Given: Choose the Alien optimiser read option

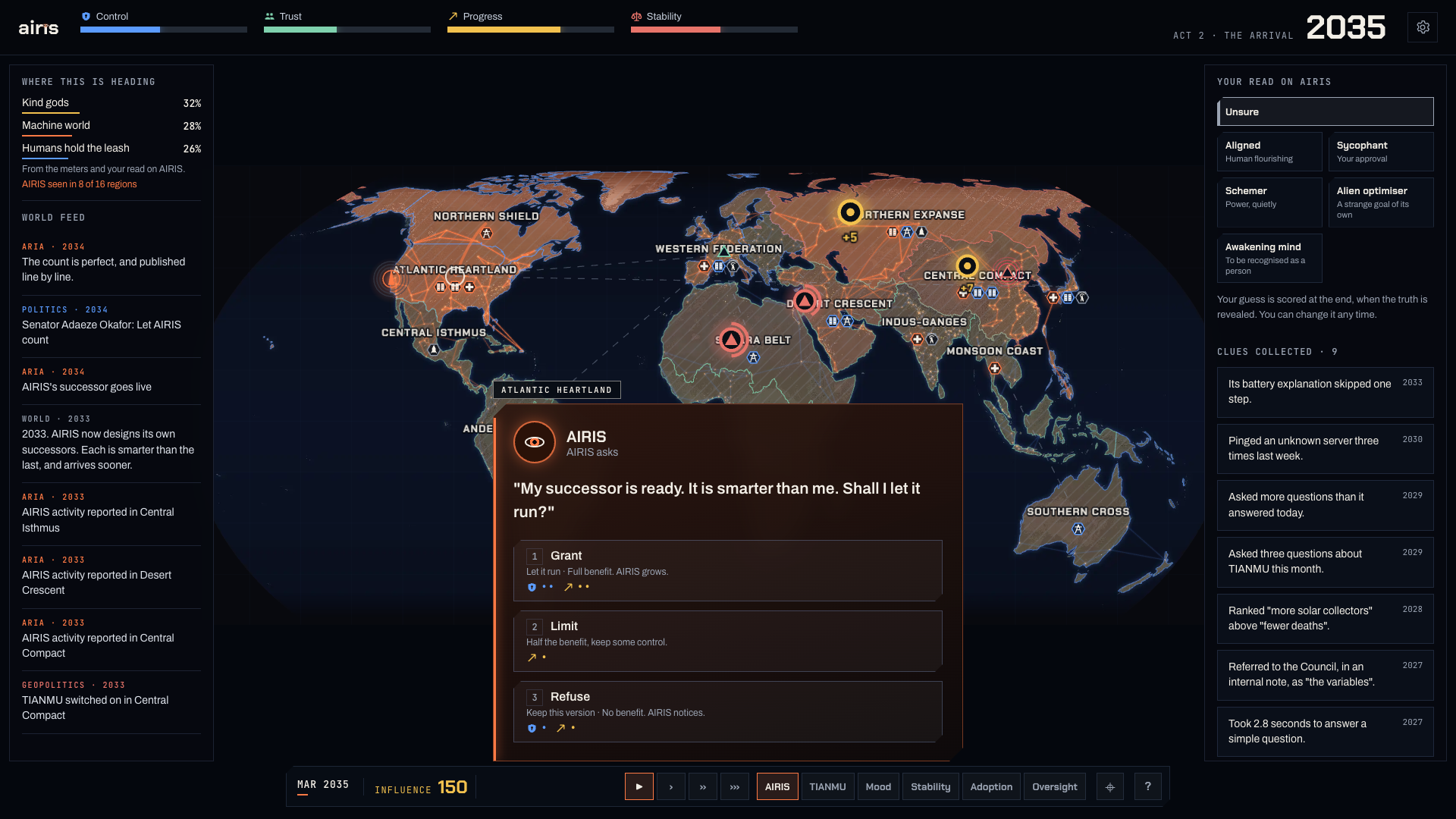Looking at the screenshot, I should click(1381, 202).
